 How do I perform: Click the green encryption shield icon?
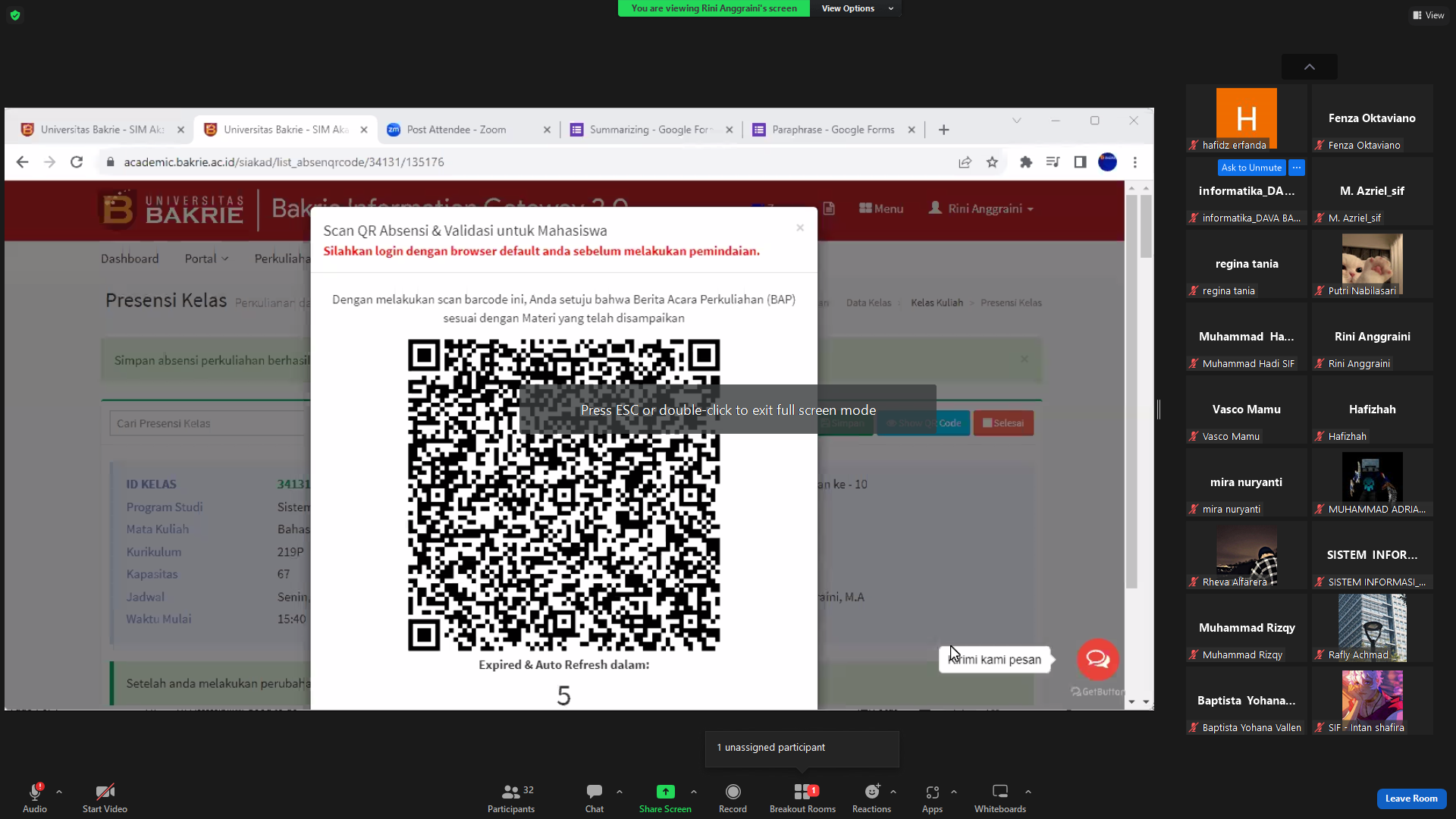(15, 15)
